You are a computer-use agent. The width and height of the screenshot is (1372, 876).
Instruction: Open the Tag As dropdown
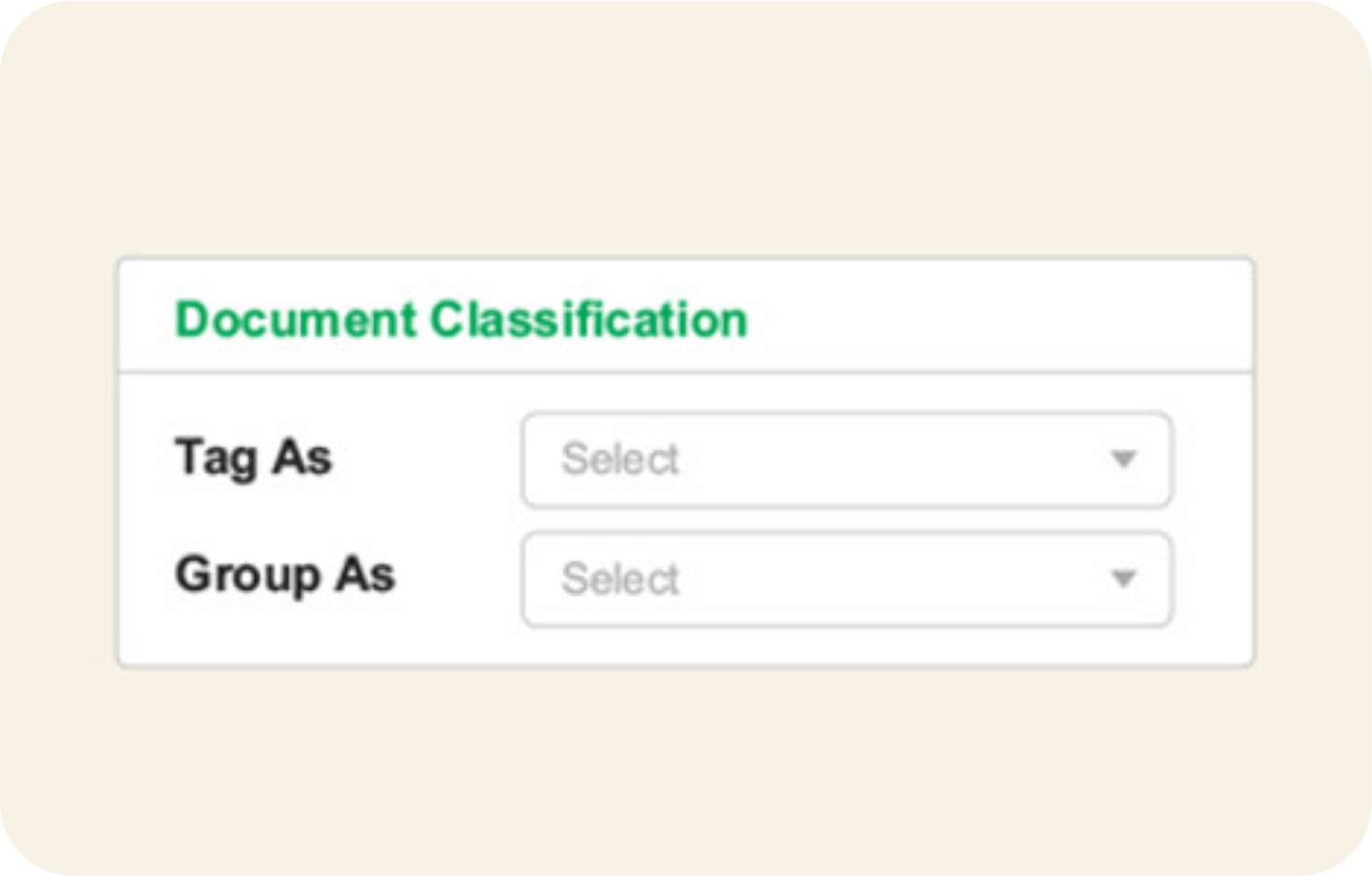click(845, 459)
